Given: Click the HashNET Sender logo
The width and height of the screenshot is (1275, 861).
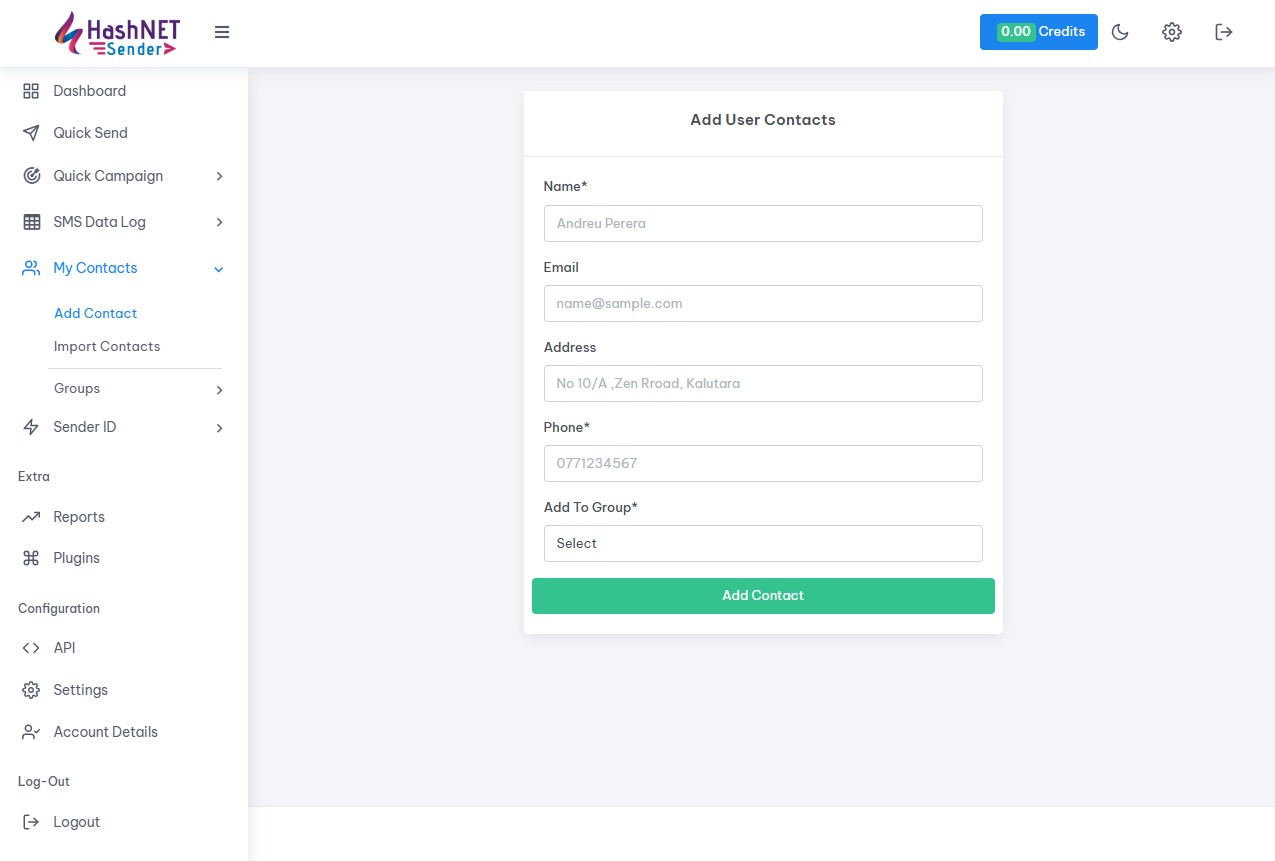Looking at the screenshot, I should pos(117,33).
